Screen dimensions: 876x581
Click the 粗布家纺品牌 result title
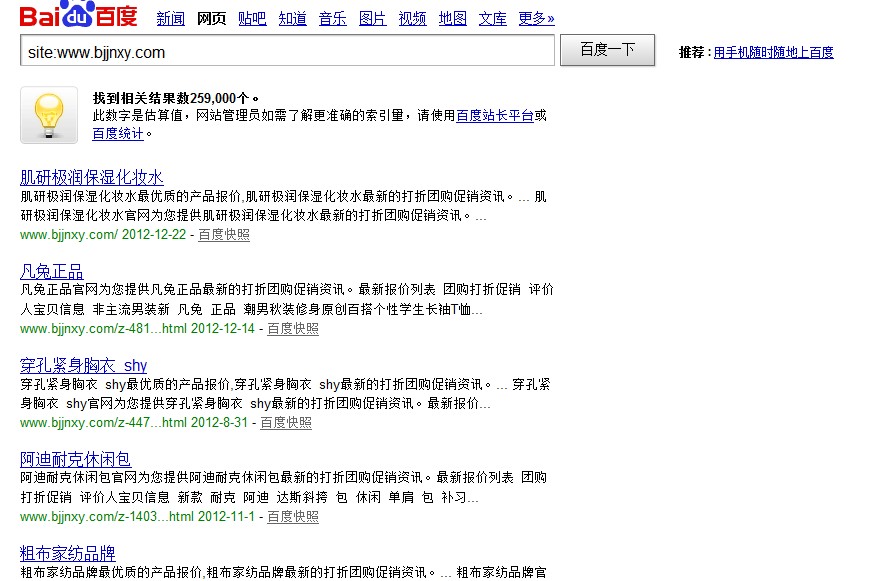(x=68, y=553)
